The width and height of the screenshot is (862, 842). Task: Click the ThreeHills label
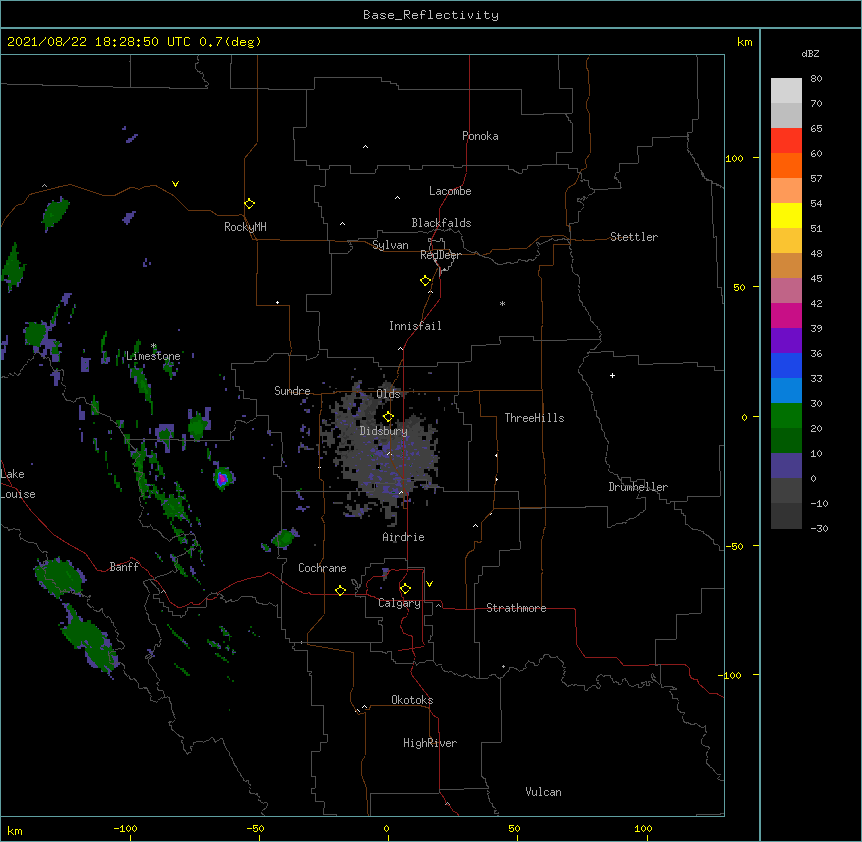534,418
